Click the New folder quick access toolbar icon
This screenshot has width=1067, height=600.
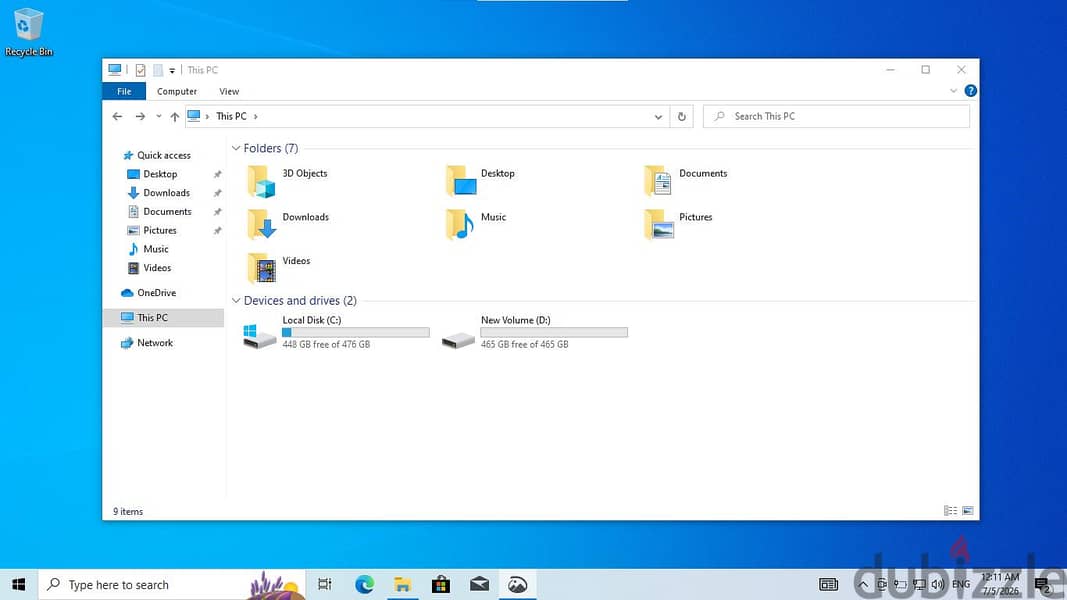158,70
